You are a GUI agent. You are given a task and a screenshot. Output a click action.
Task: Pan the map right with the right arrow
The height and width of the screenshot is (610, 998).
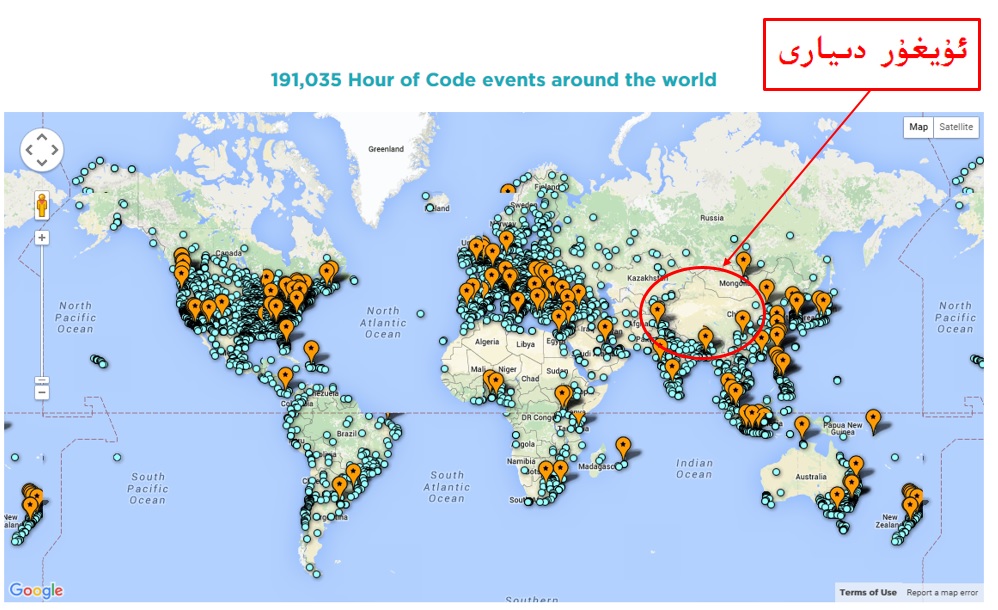pos(55,150)
